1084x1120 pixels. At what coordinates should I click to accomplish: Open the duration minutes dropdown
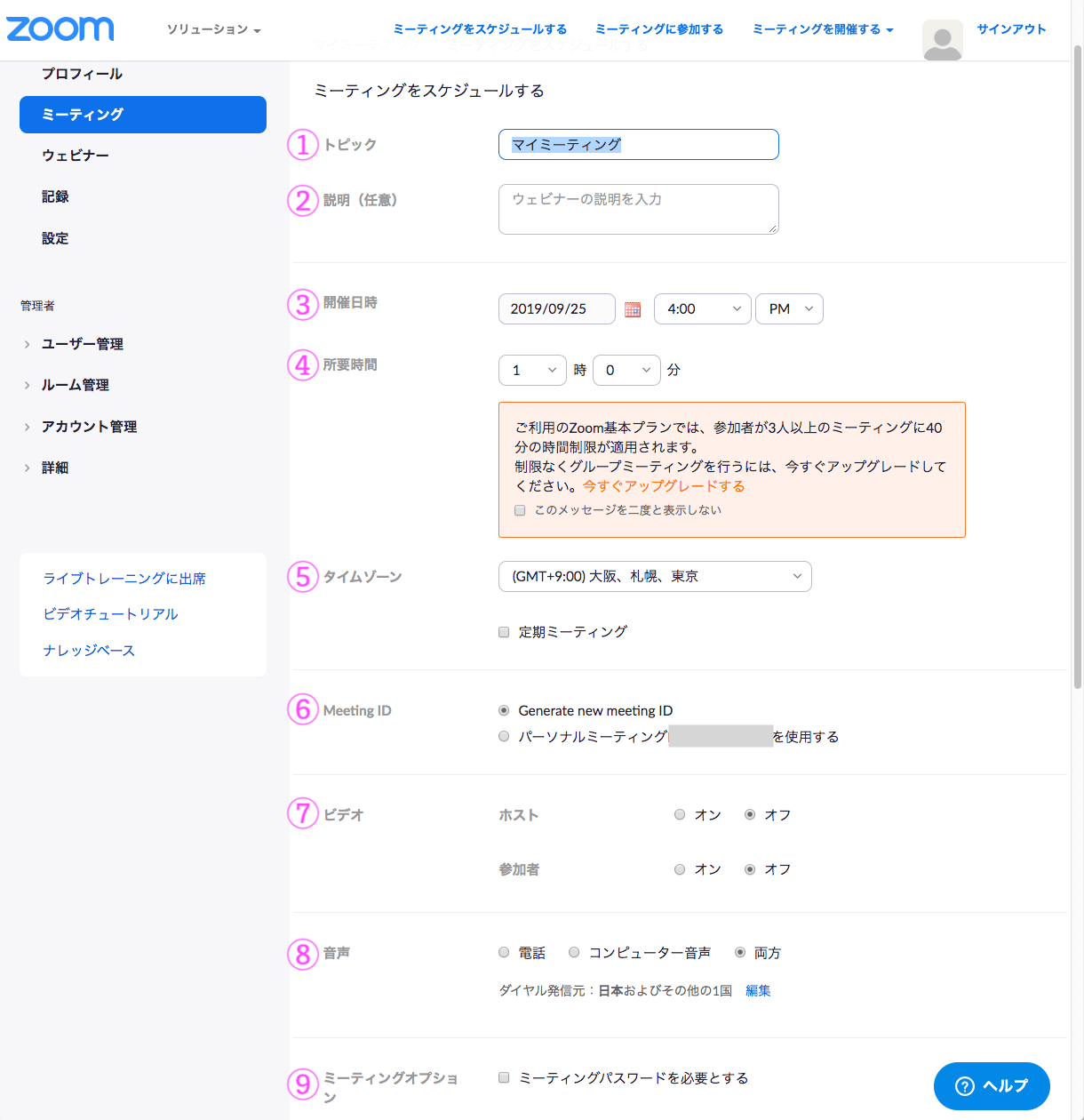[x=626, y=371]
